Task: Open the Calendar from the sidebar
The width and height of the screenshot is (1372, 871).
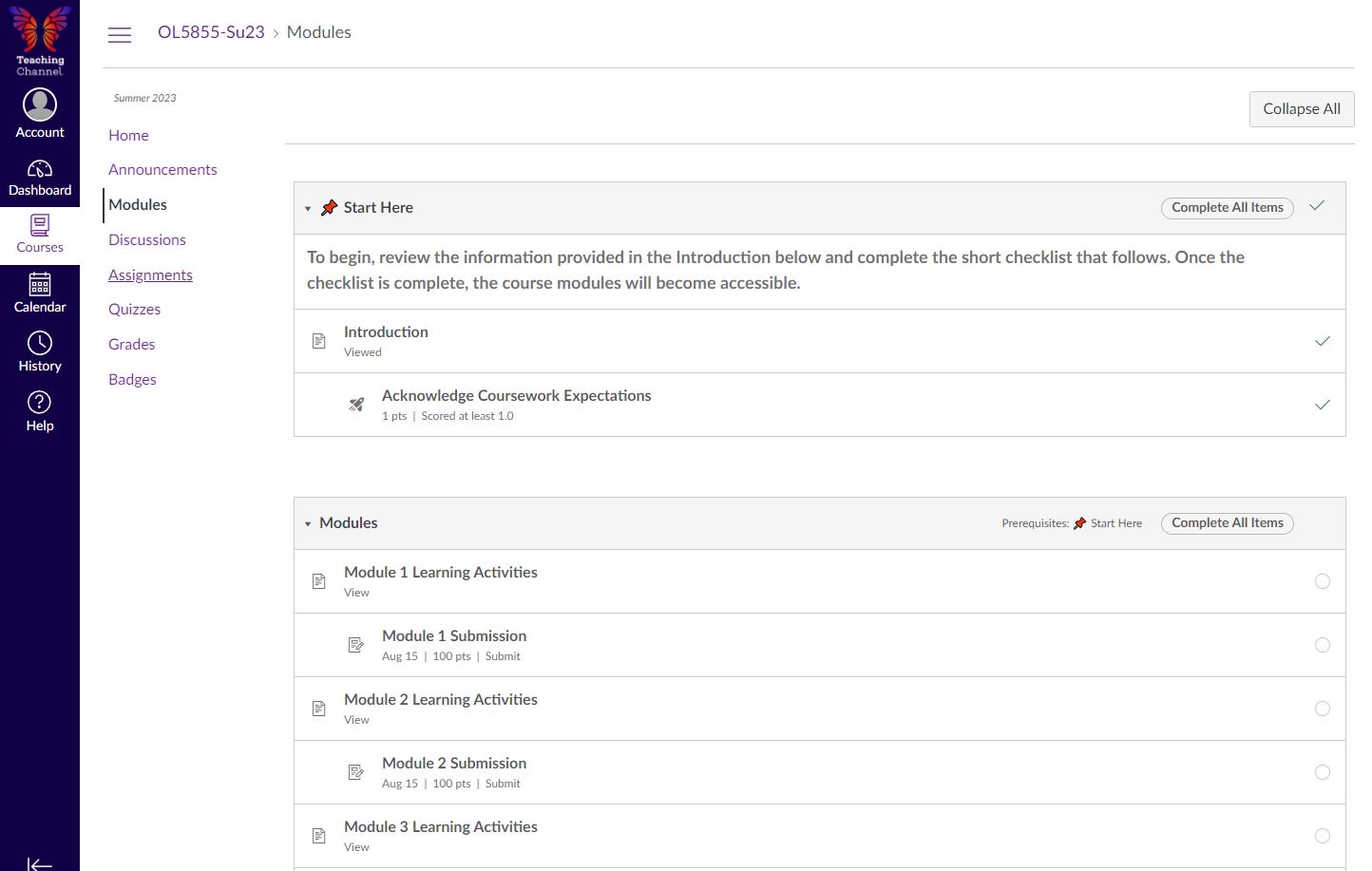Action: pos(40,285)
